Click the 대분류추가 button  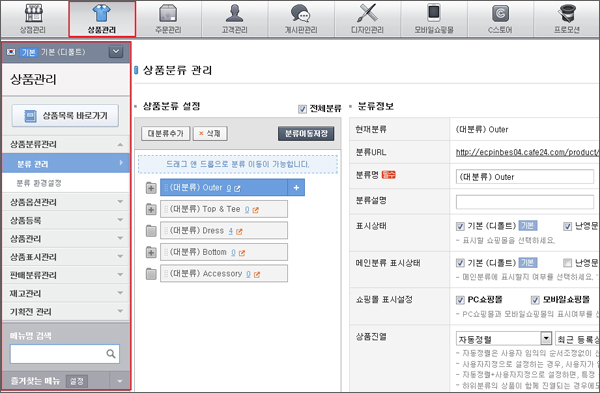[165, 134]
